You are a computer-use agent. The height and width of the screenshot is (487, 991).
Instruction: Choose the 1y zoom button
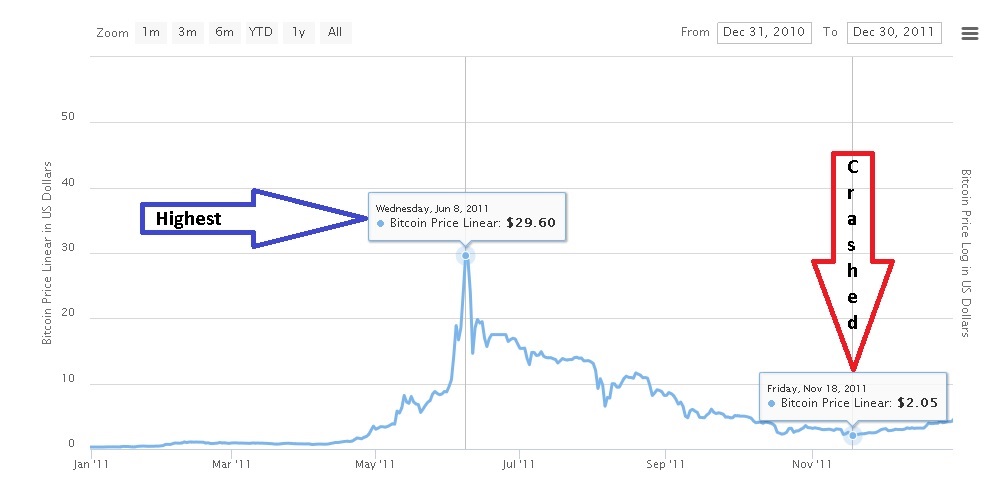tap(298, 32)
